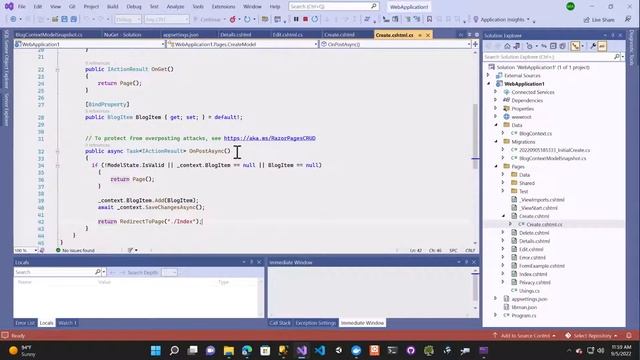Switch to Details.cshtml tab
This screenshot has height=360, width=640.
[236, 35]
